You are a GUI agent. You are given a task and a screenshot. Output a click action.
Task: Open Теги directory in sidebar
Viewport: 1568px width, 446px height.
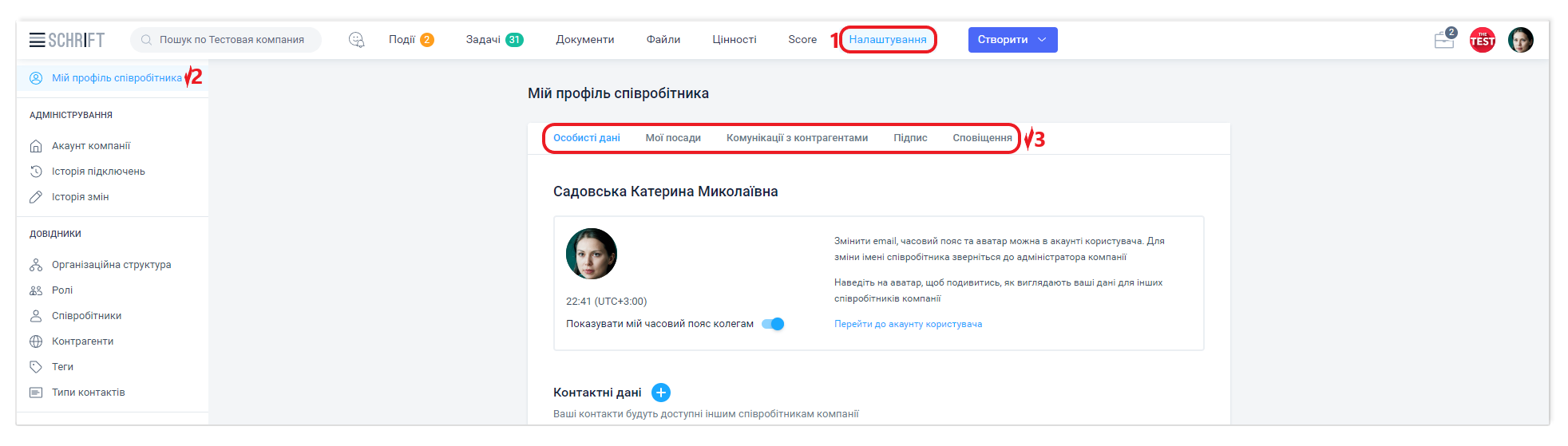tap(62, 367)
